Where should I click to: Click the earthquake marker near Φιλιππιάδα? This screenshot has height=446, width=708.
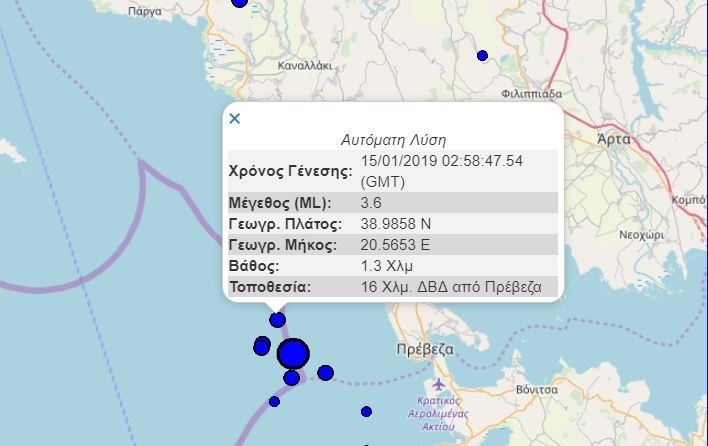click(482, 56)
